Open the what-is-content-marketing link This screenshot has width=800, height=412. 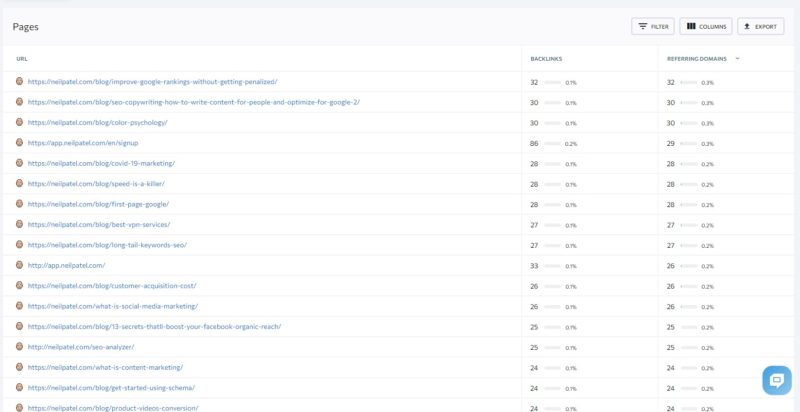click(105, 367)
